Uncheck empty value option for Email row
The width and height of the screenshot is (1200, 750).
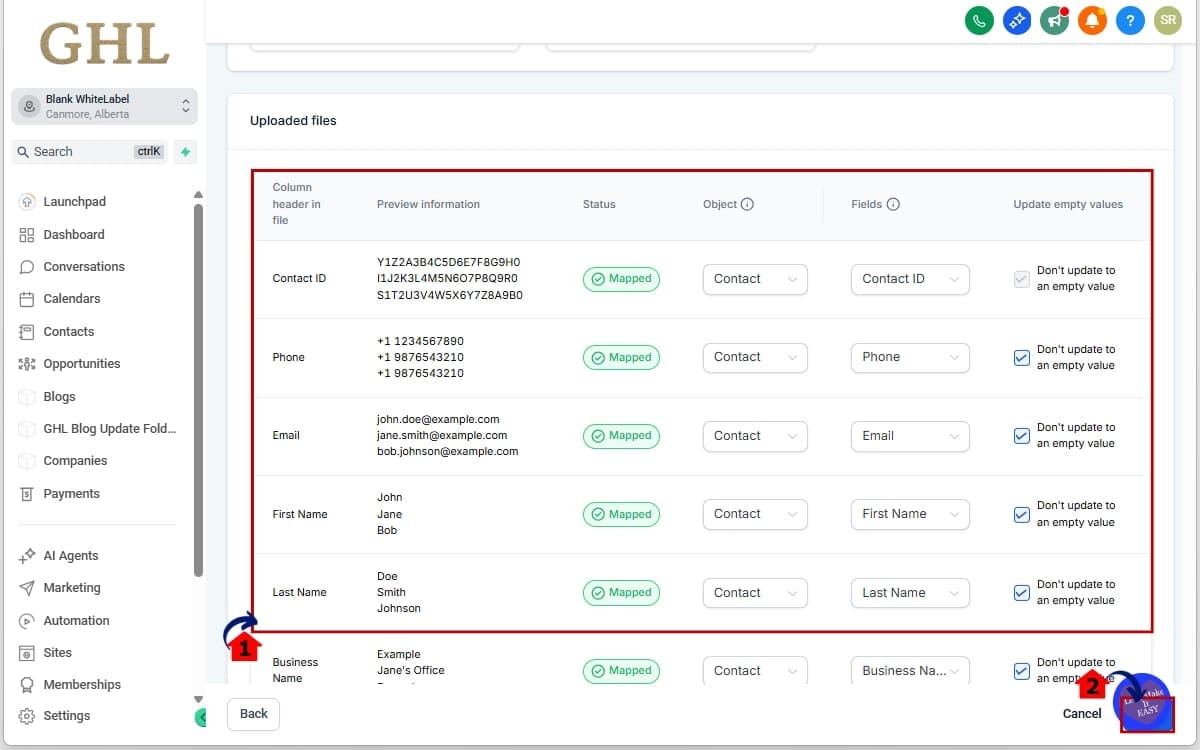point(1022,436)
